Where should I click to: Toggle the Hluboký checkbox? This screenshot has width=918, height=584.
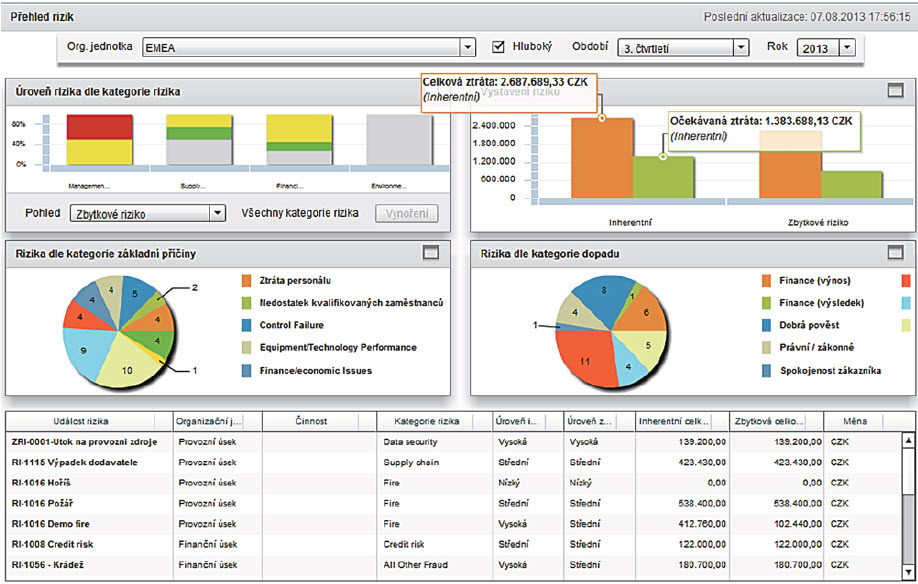(x=498, y=47)
